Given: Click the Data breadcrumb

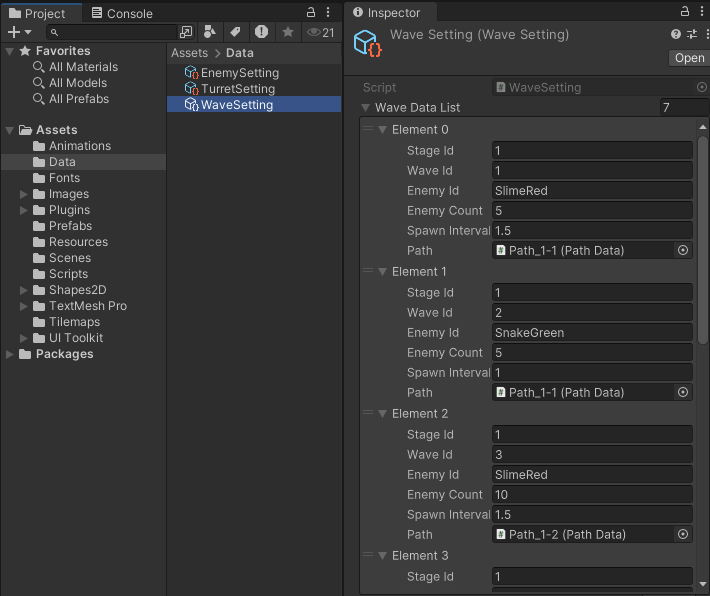Looking at the screenshot, I should [x=240, y=53].
